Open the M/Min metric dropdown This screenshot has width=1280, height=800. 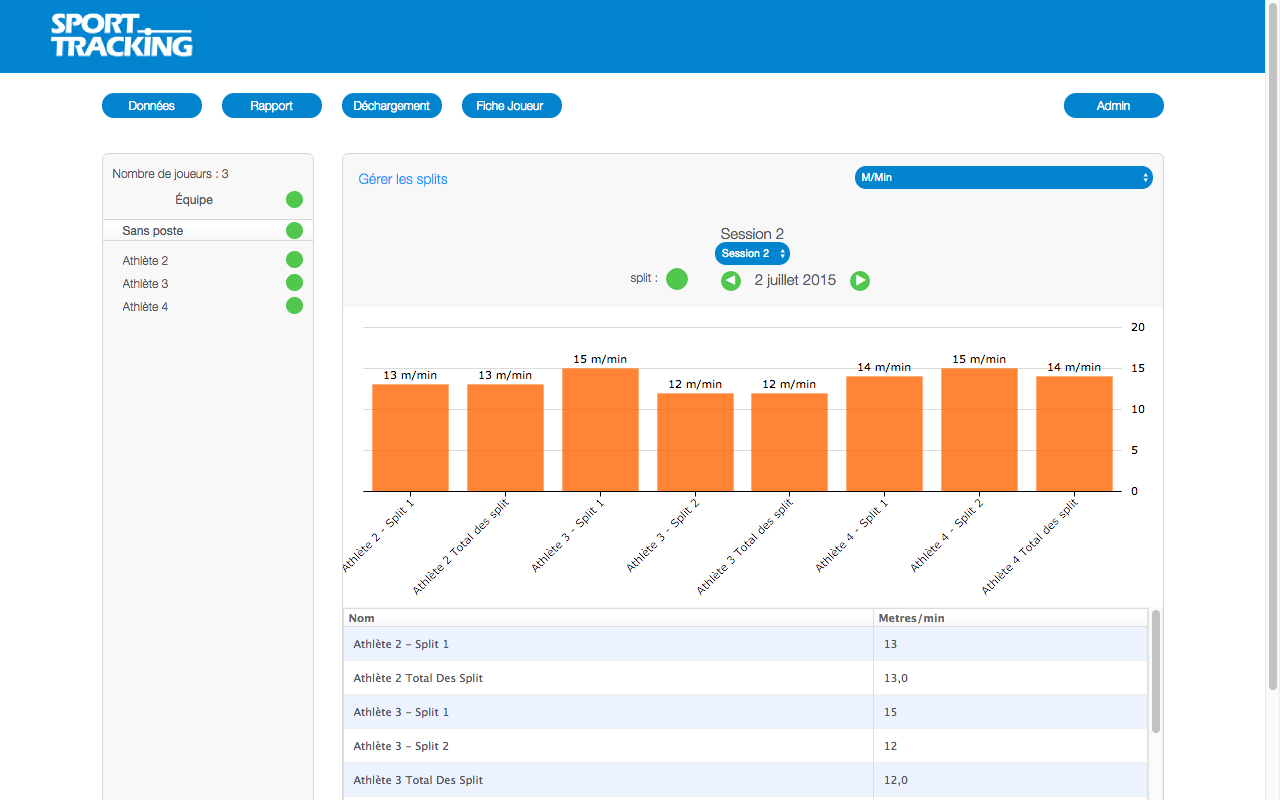[1003, 177]
